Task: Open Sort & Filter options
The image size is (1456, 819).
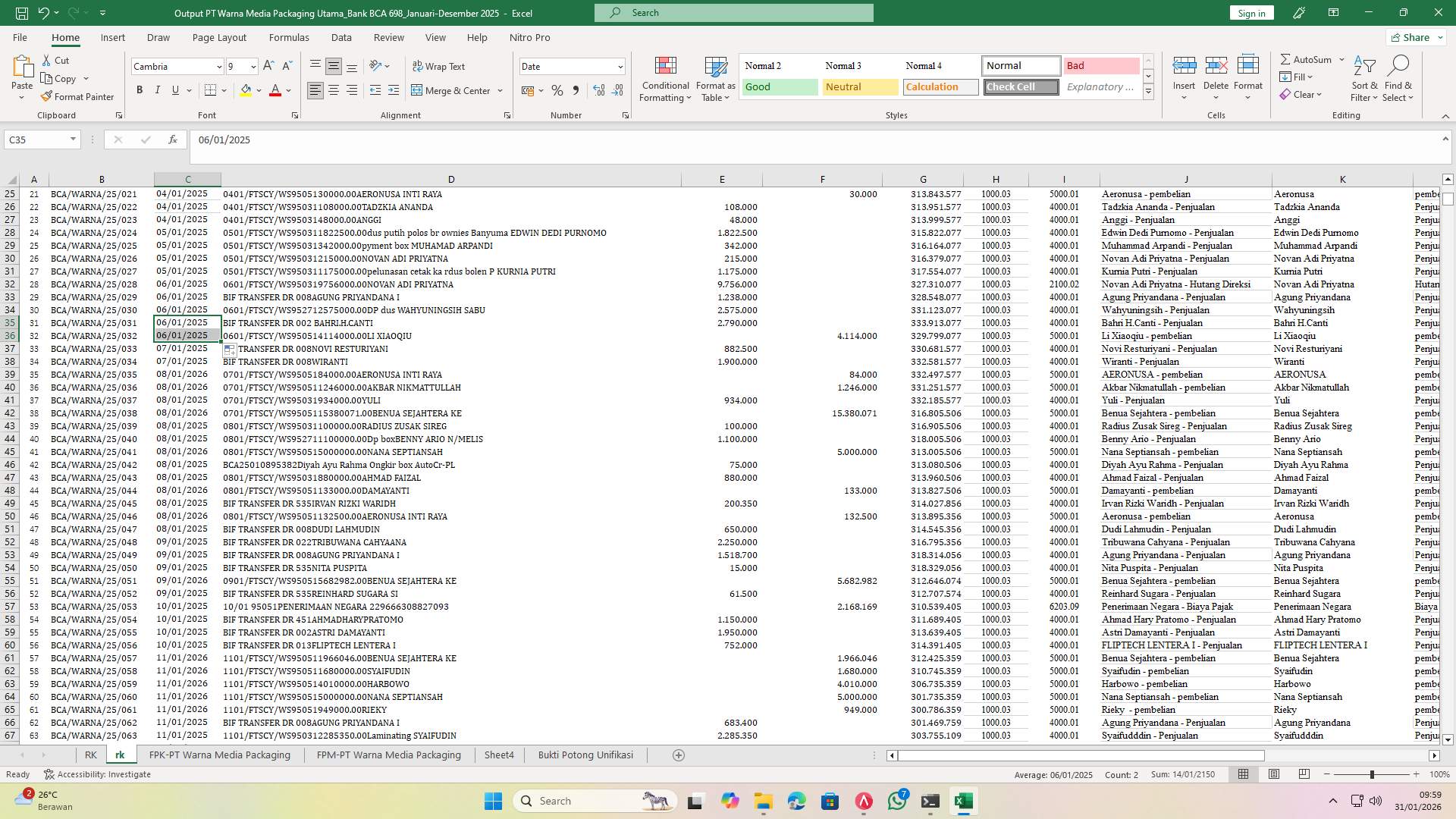Action: pos(1363,78)
